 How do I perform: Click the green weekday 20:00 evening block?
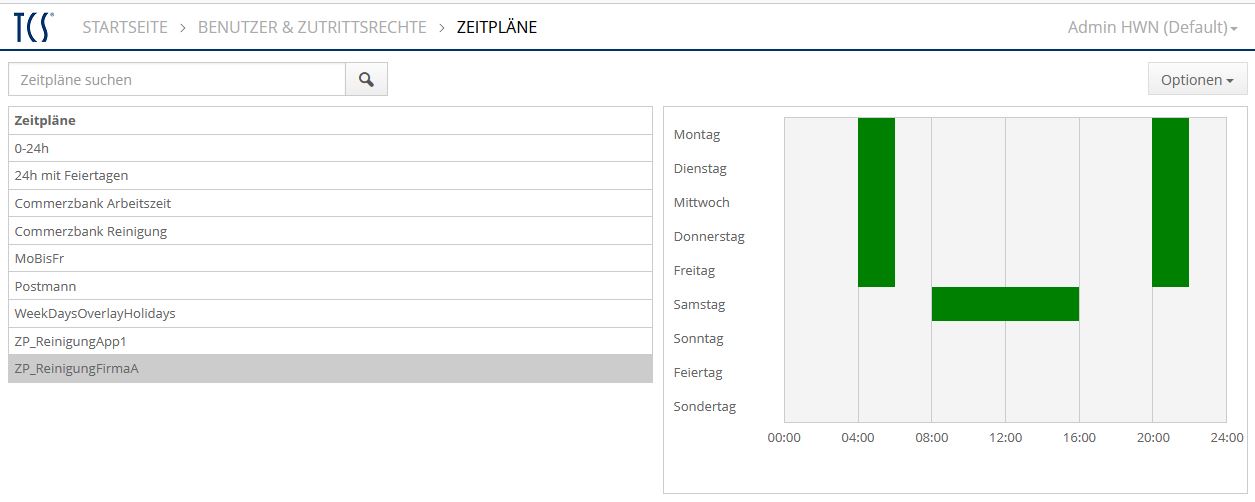point(1170,202)
